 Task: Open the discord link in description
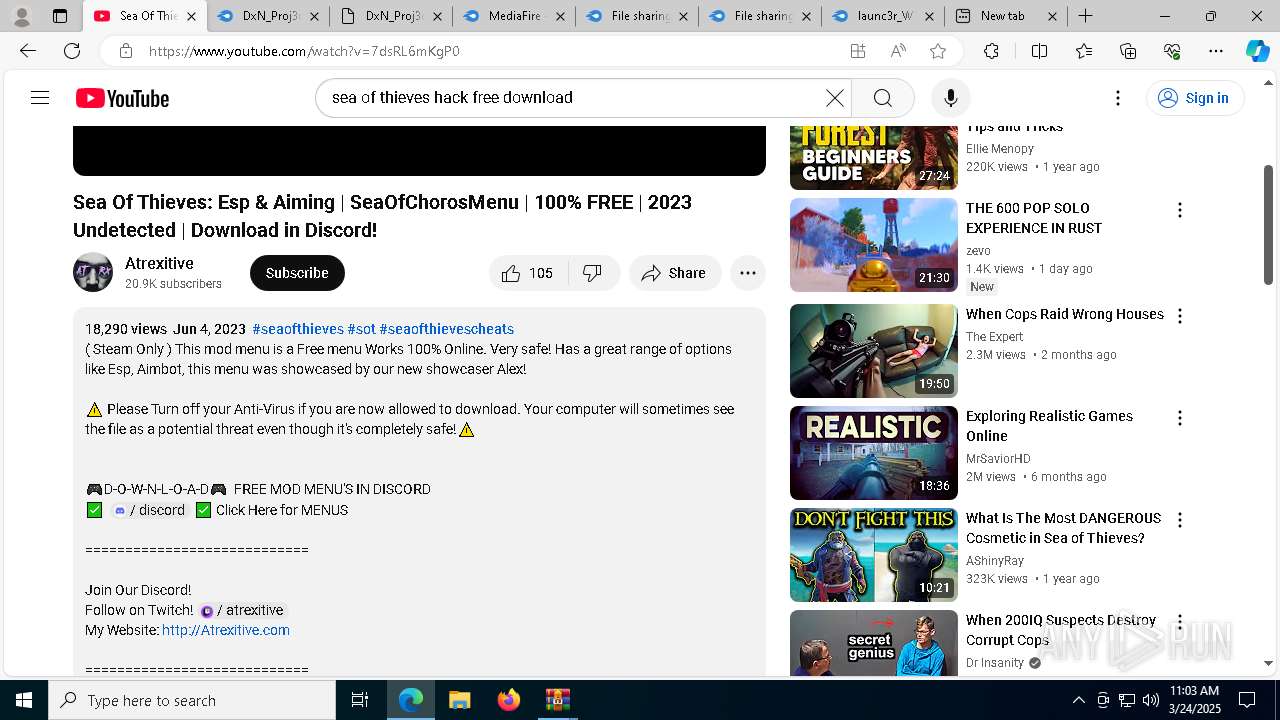click(x=149, y=510)
